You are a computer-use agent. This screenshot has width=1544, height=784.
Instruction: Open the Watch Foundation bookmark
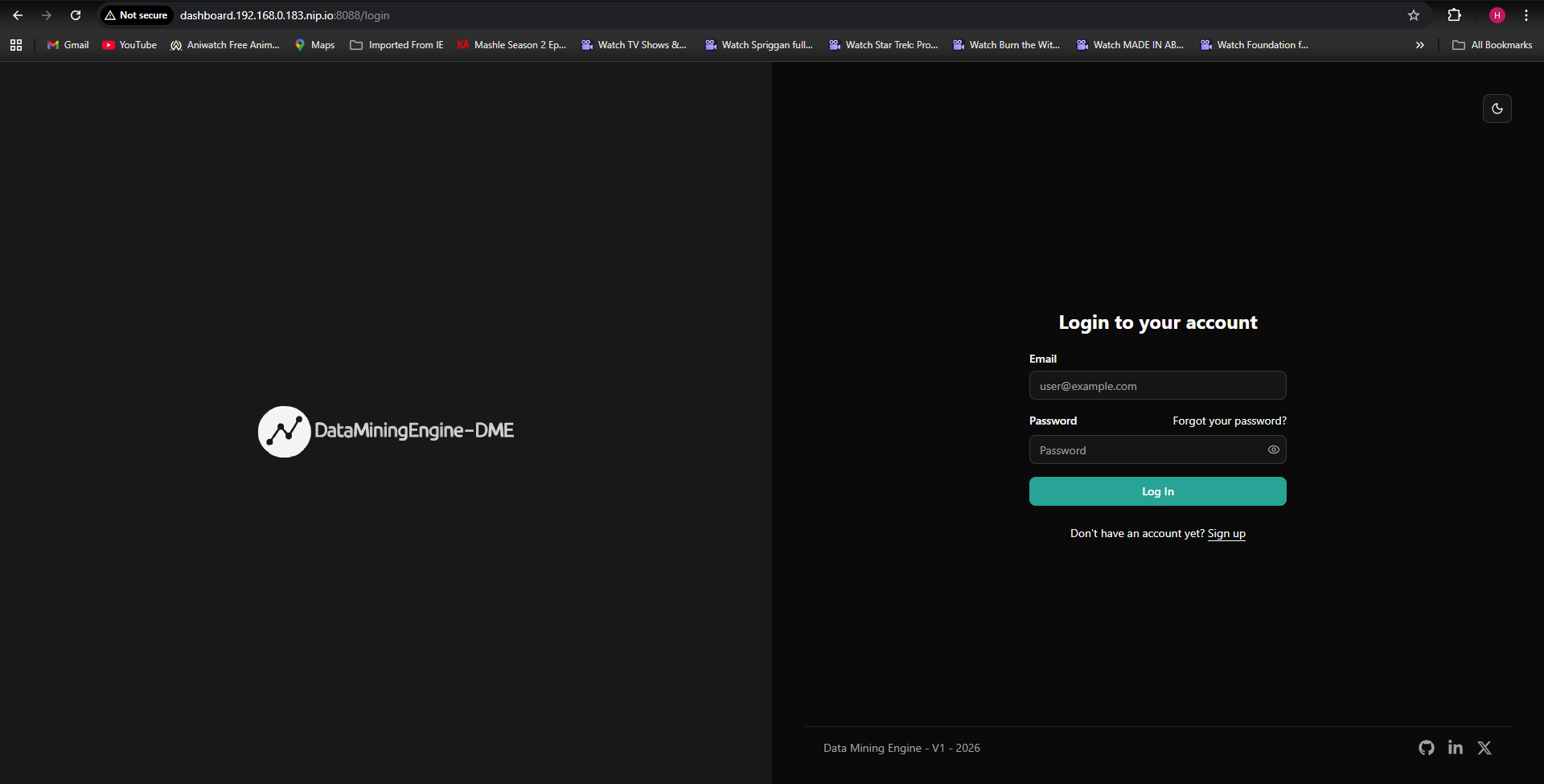(x=1254, y=45)
